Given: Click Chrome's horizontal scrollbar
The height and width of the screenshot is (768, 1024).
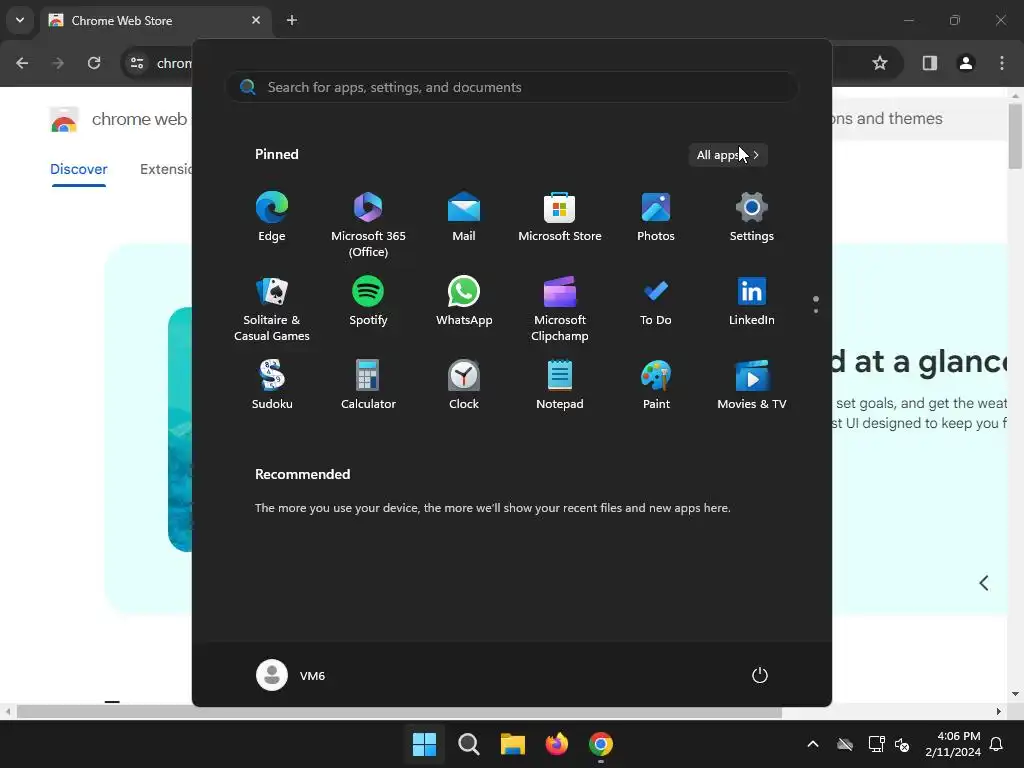Looking at the screenshot, I should click(399, 712).
